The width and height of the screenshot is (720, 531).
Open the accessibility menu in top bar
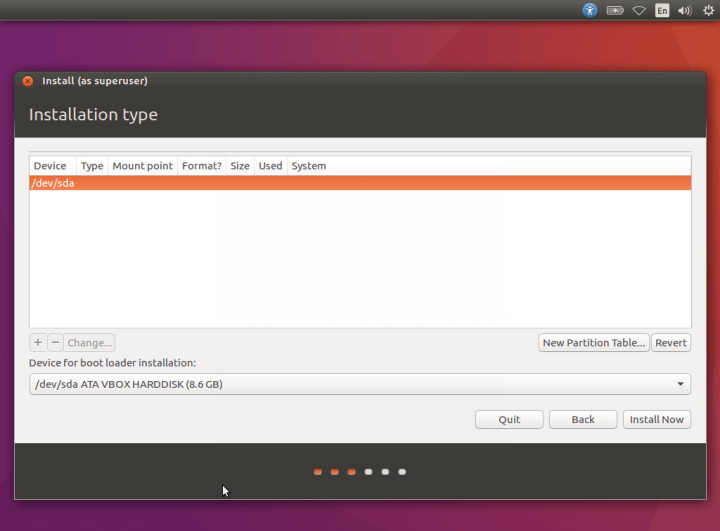(590, 10)
